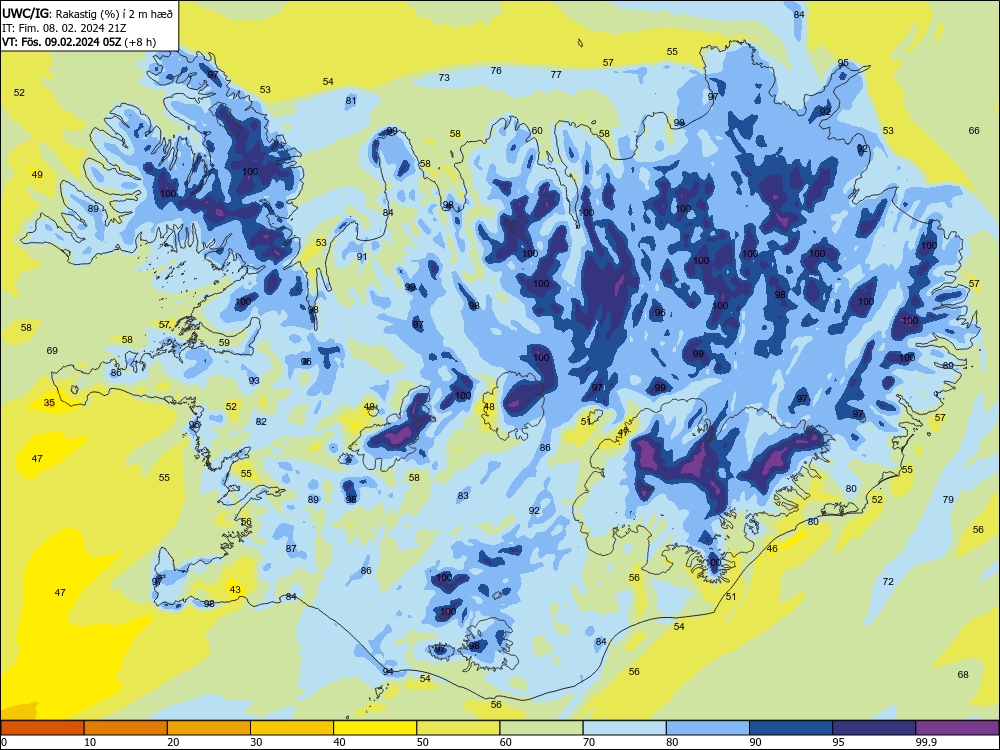Viewport: 1000px width, 750px height.
Task: Click the value 46 on the southeast coast
Action: pyautogui.click(x=772, y=548)
